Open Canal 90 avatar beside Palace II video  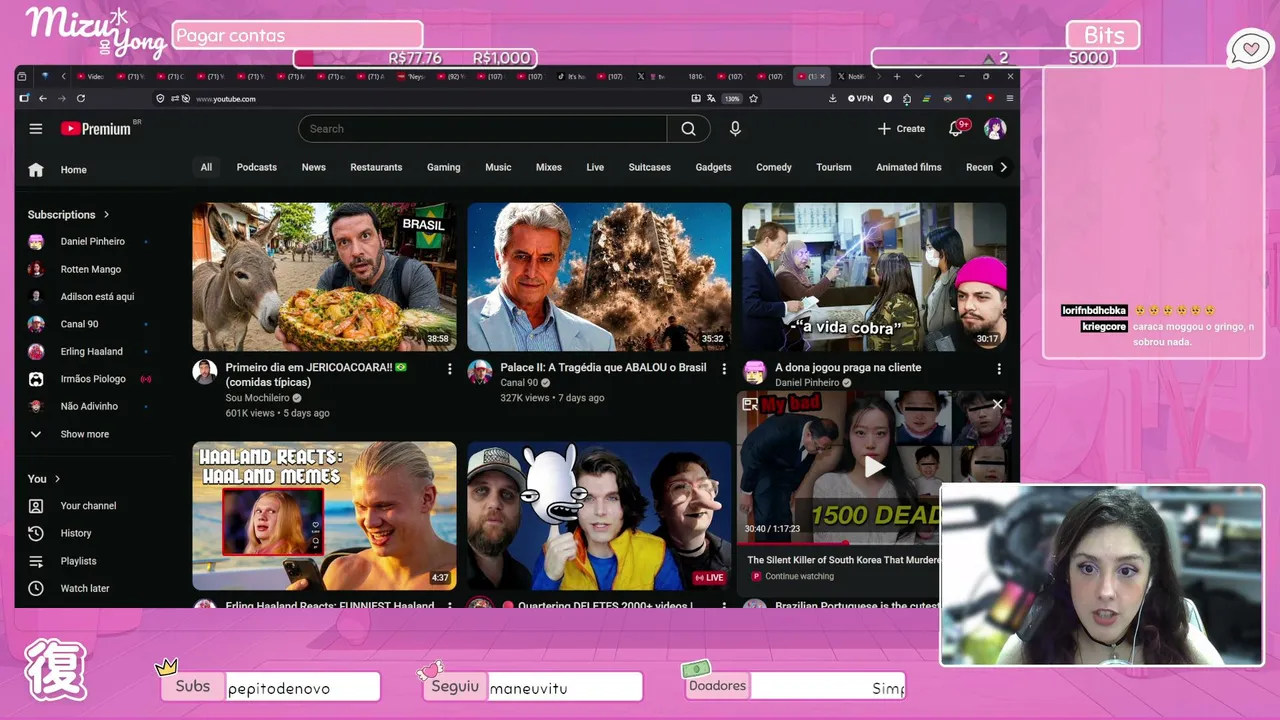tap(480, 372)
